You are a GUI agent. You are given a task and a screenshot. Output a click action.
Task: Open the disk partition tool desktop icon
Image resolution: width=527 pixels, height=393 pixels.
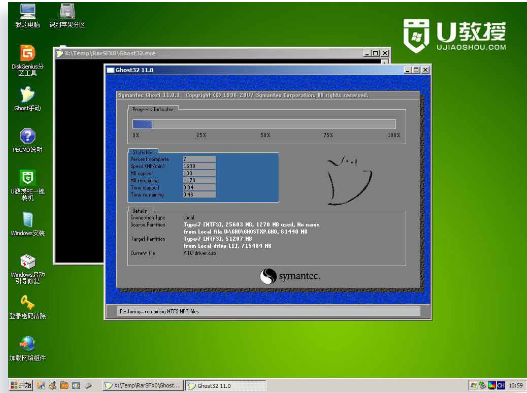[x=67, y=15]
